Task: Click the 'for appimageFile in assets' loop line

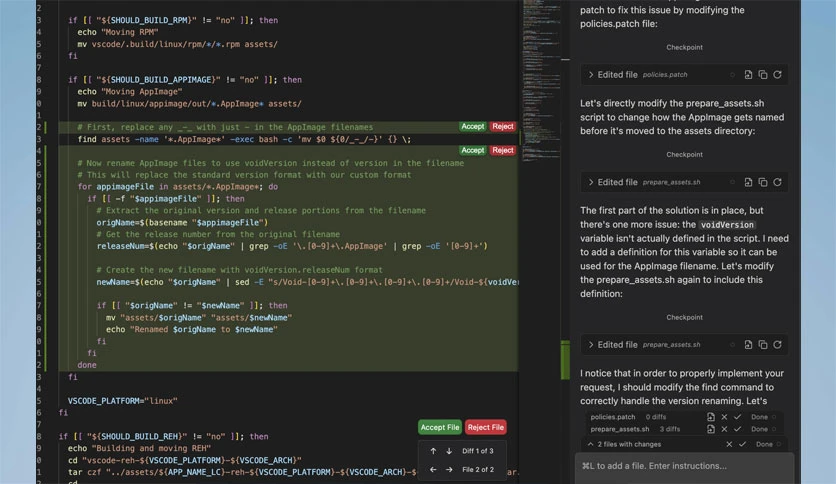Action: point(178,187)
